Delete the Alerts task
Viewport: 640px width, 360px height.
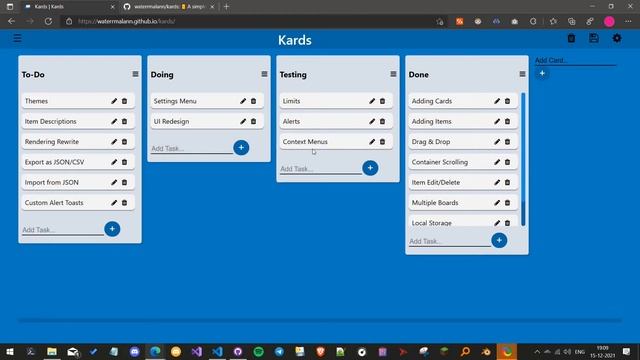tap(382, 121)
